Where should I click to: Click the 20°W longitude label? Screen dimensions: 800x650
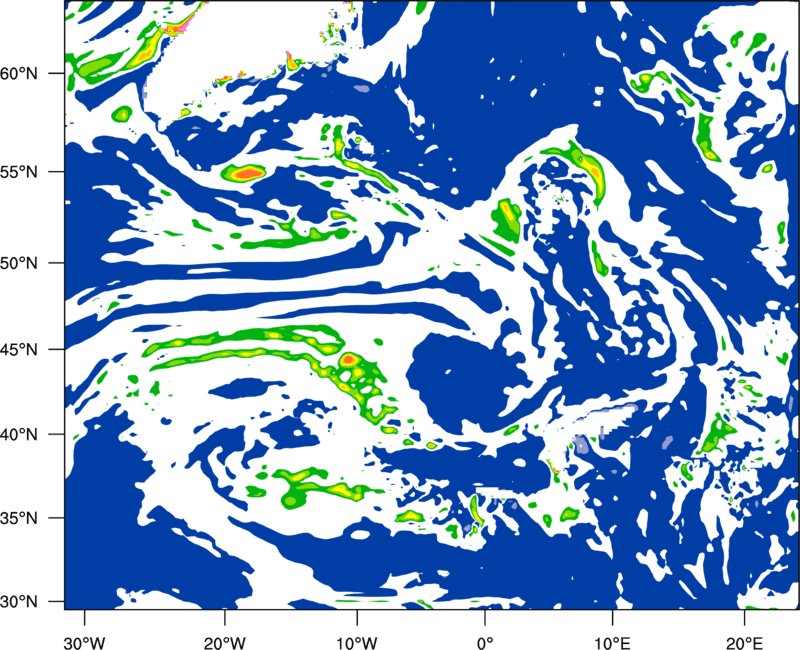tap(224, 643)
